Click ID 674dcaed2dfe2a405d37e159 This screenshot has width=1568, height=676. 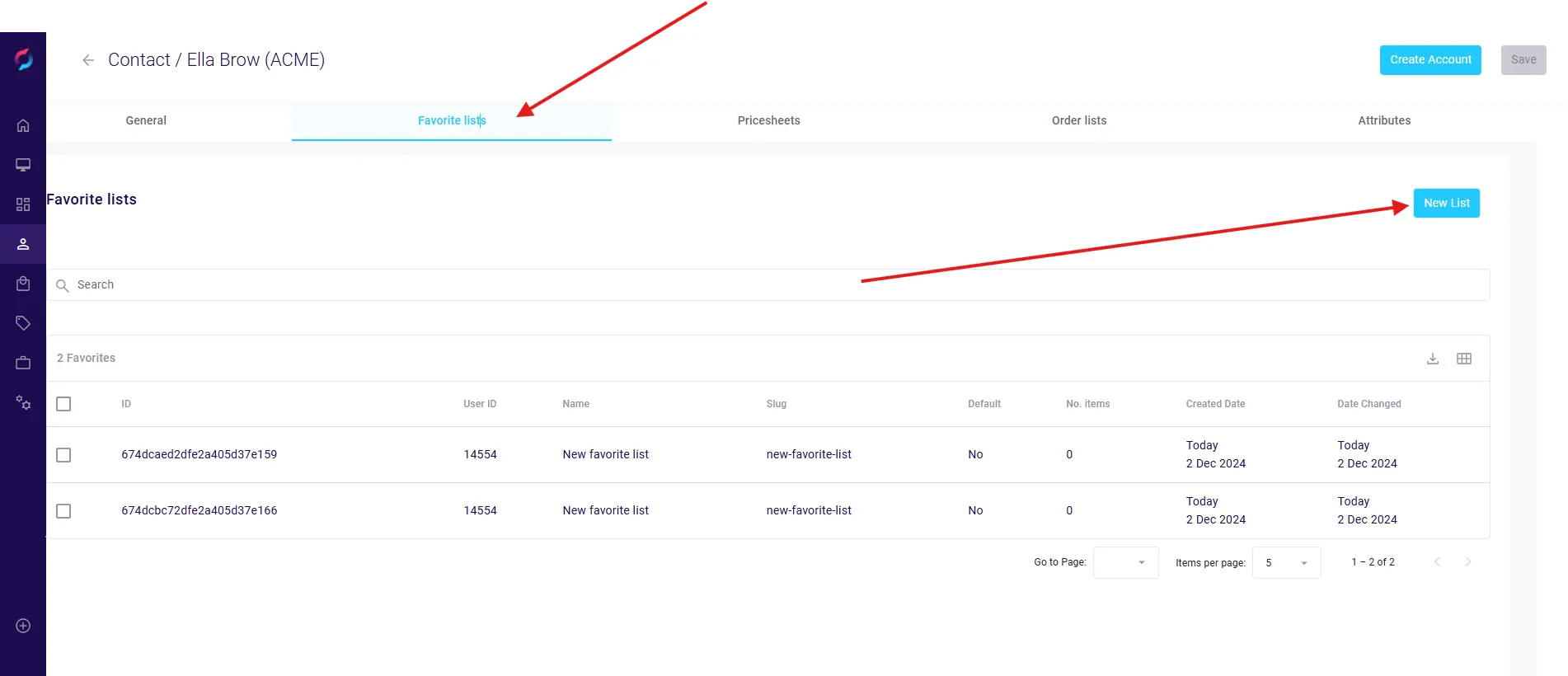tap(200, 455)
